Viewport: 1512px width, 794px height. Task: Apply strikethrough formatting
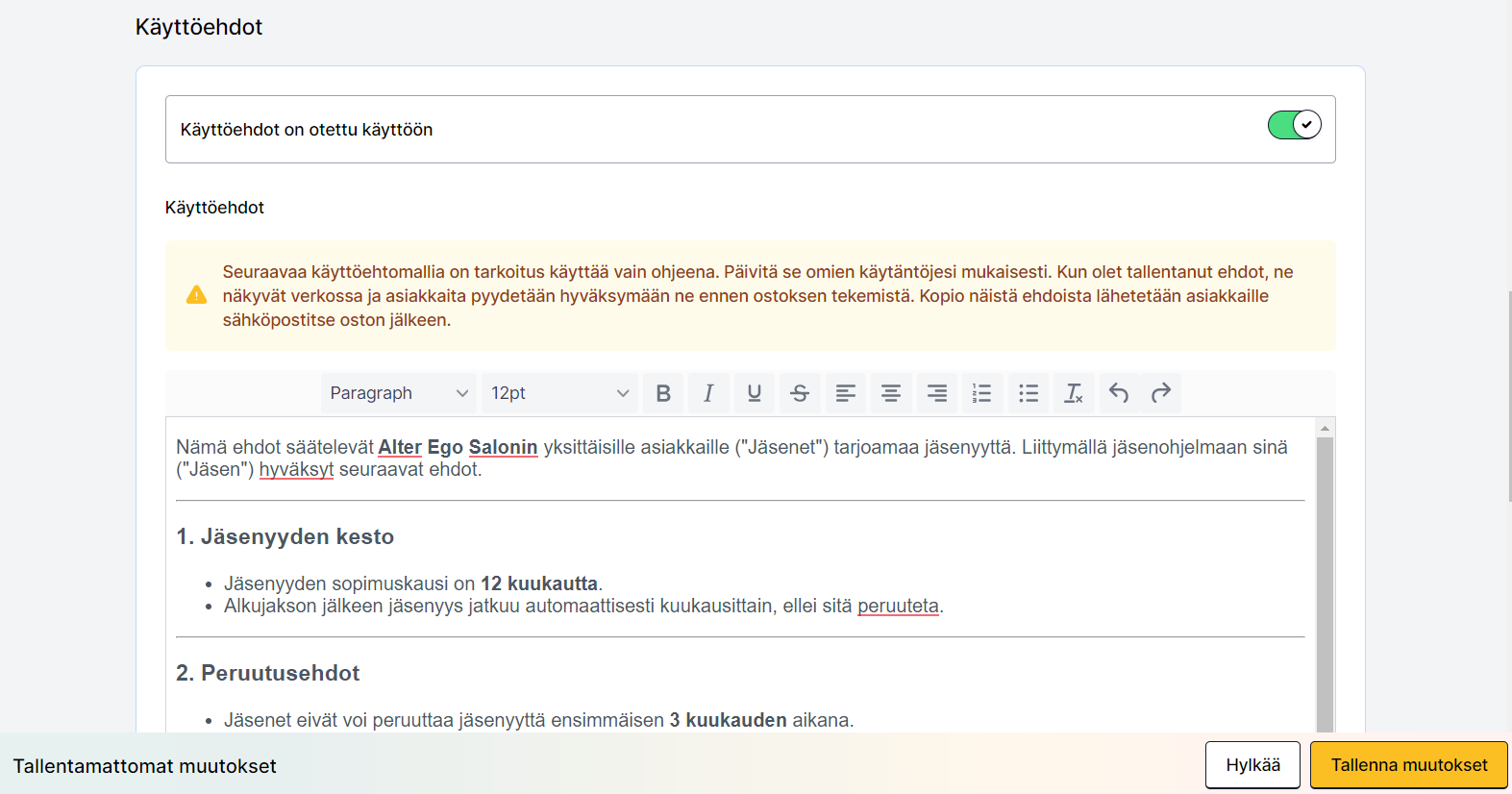(x=800, y=393)
